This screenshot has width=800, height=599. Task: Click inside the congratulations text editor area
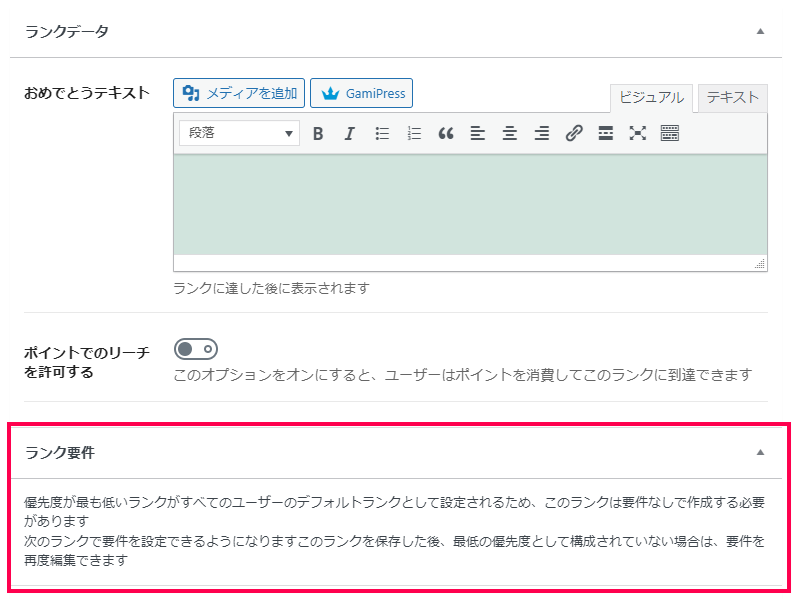point(470,205)
